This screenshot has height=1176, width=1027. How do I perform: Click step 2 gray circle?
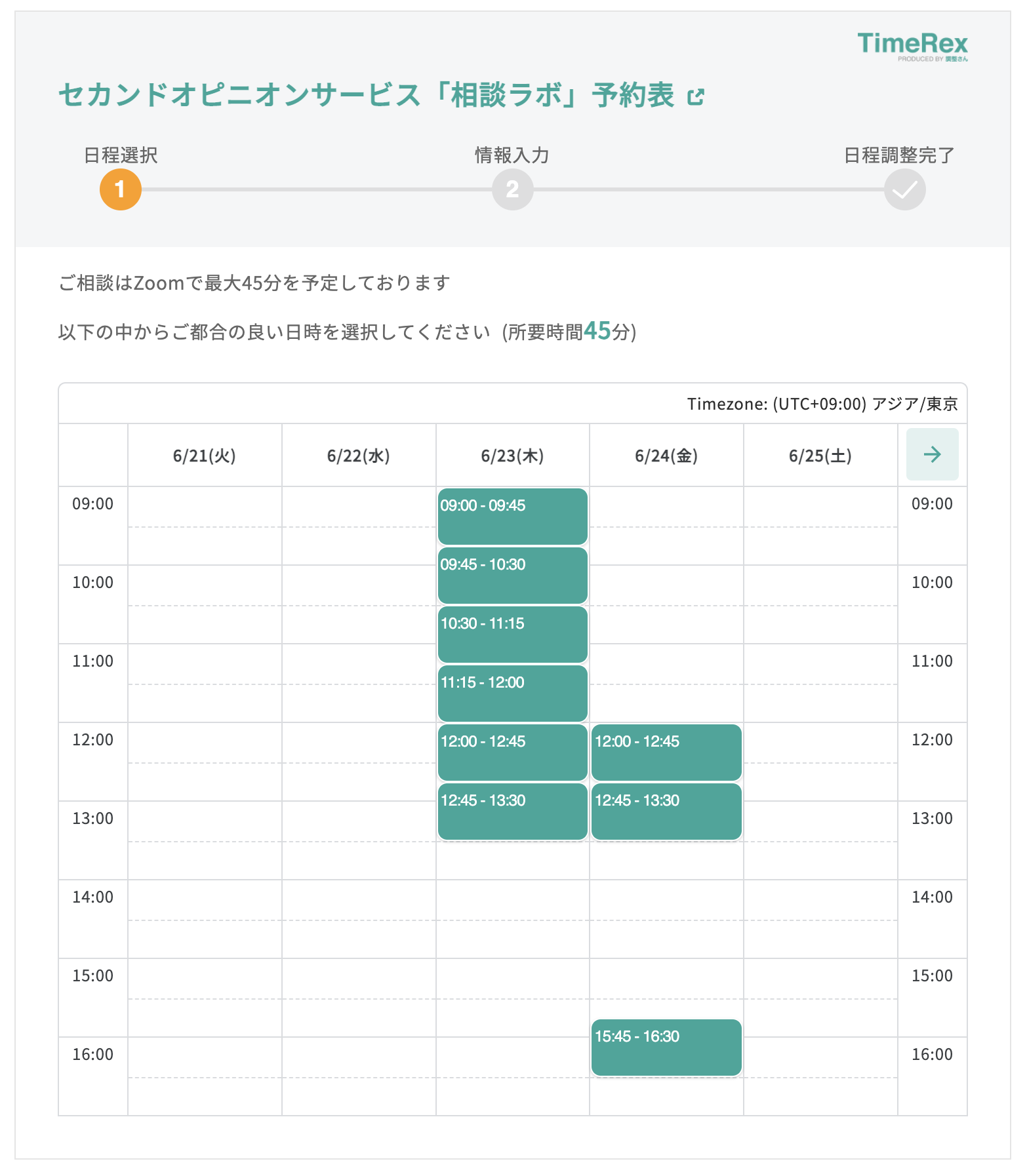coord(512,189)
